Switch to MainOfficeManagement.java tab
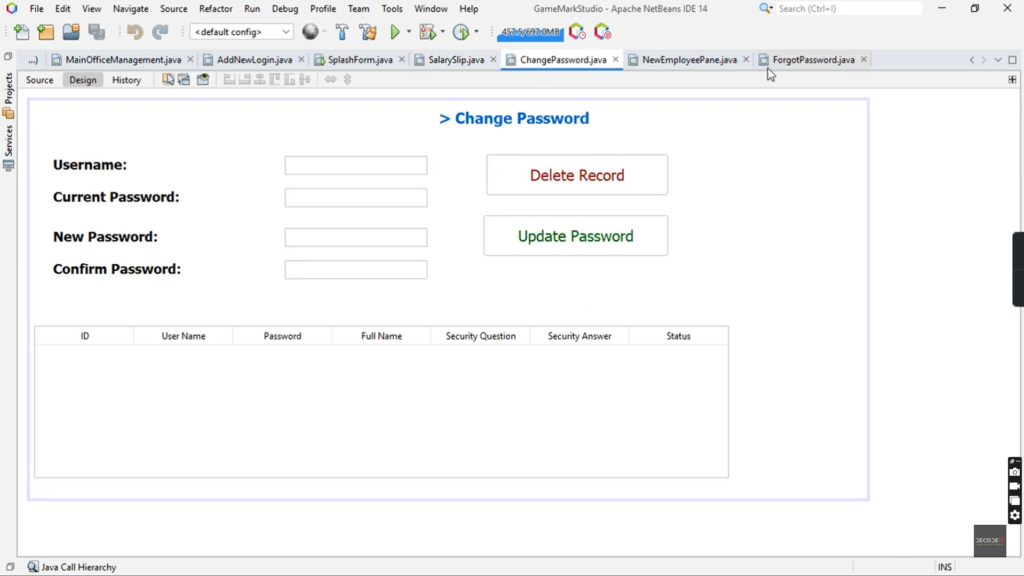 click(123, 59)
